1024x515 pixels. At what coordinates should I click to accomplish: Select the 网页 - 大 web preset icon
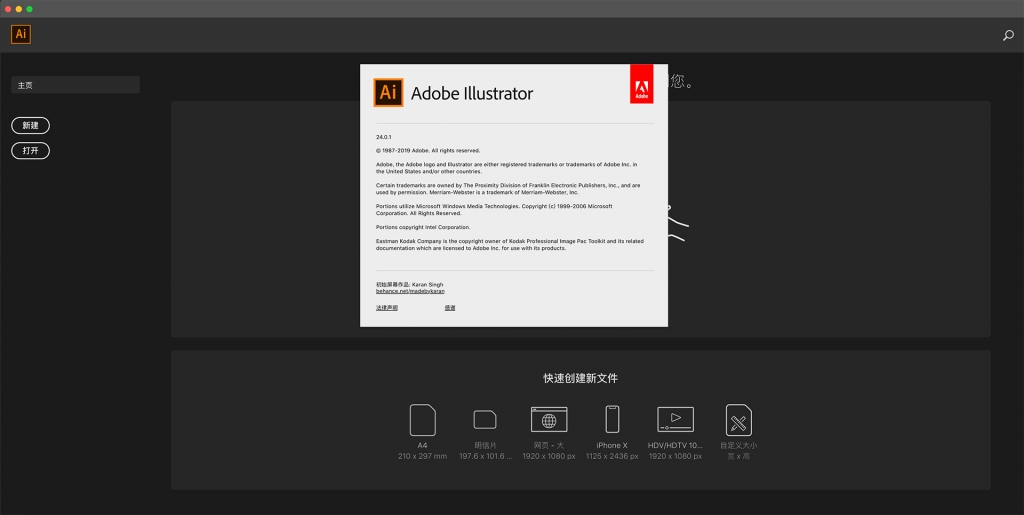[x=549, y=420]
